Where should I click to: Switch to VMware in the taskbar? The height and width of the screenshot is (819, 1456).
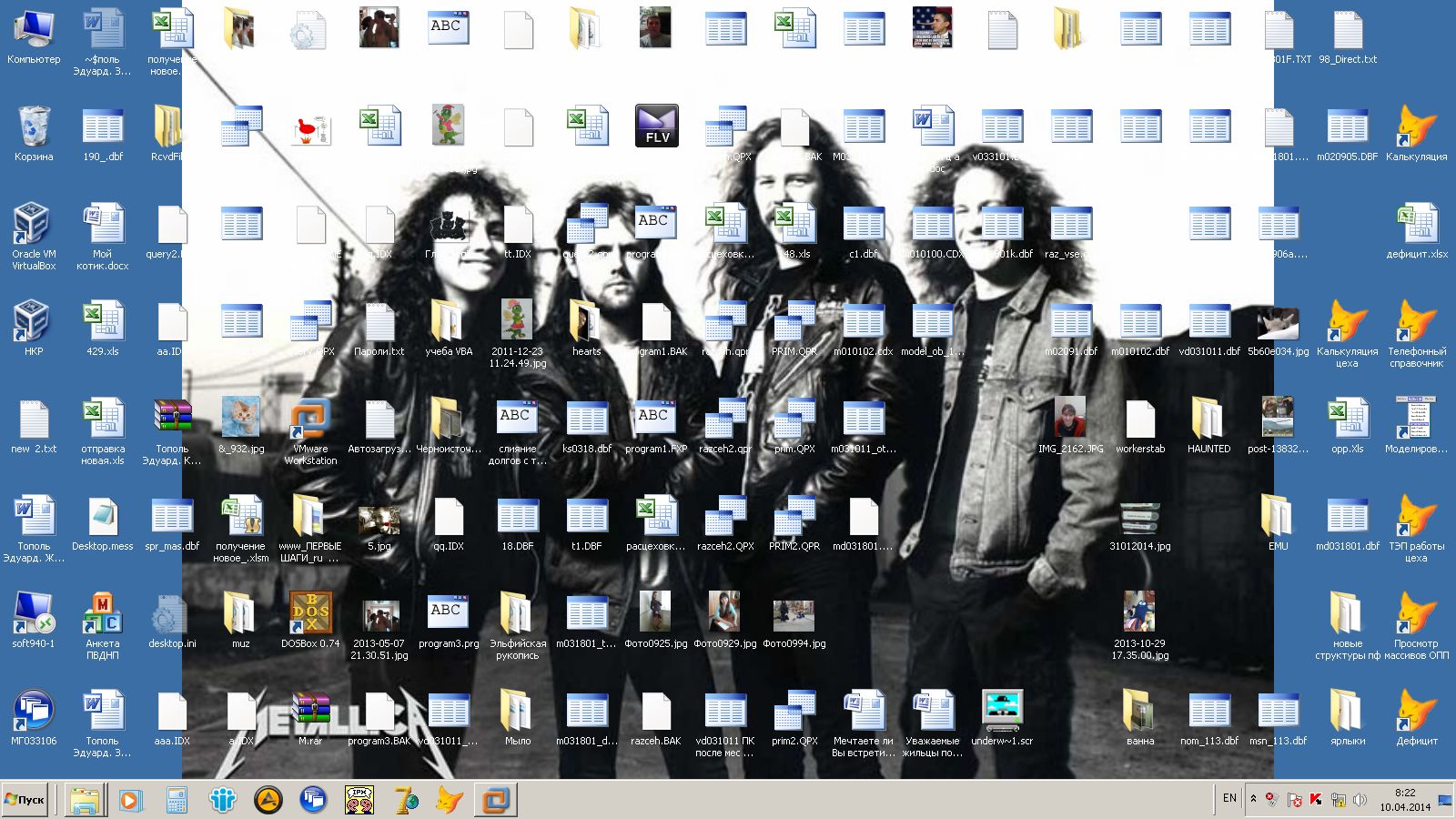[x=495, y=800]
